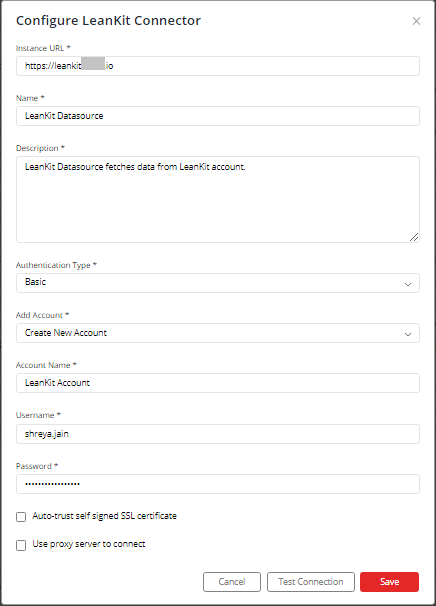Select the Account Name input field
436x606 pixels.
(x=218, y=383)
